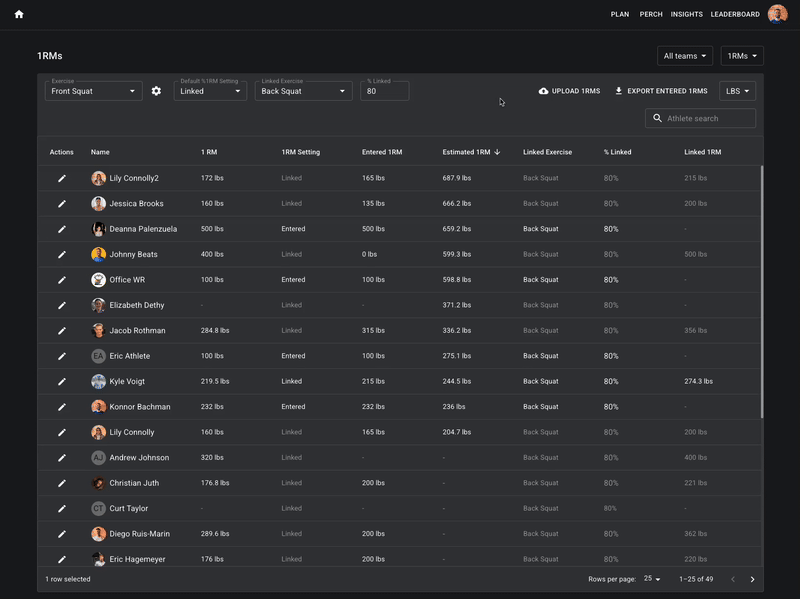Click the settings gear beside Front Squat
The height and width of the screenshot is (599, 800).
(x=156, y=90)
